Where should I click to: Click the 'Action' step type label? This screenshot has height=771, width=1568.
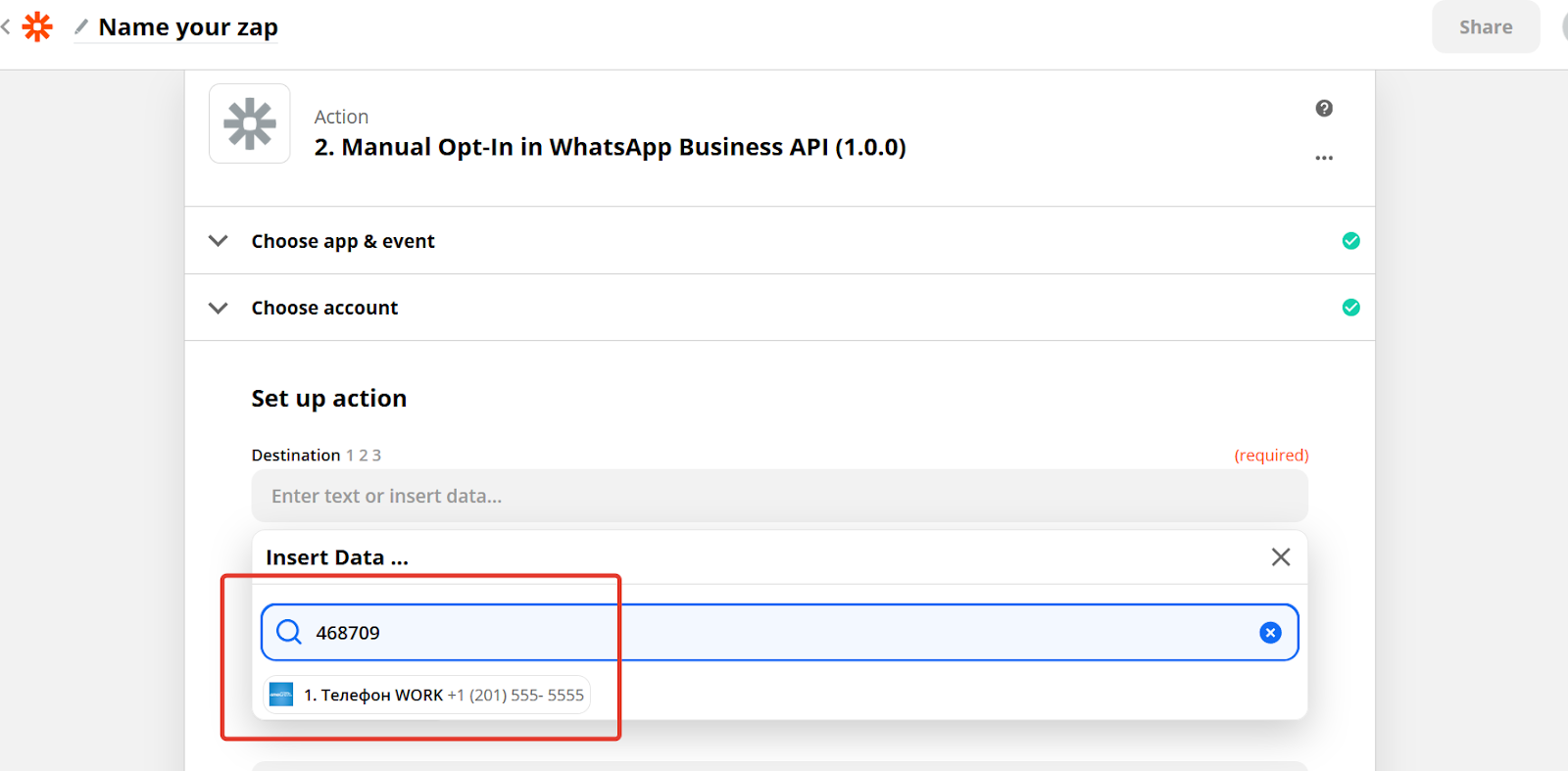coord(341,117)
